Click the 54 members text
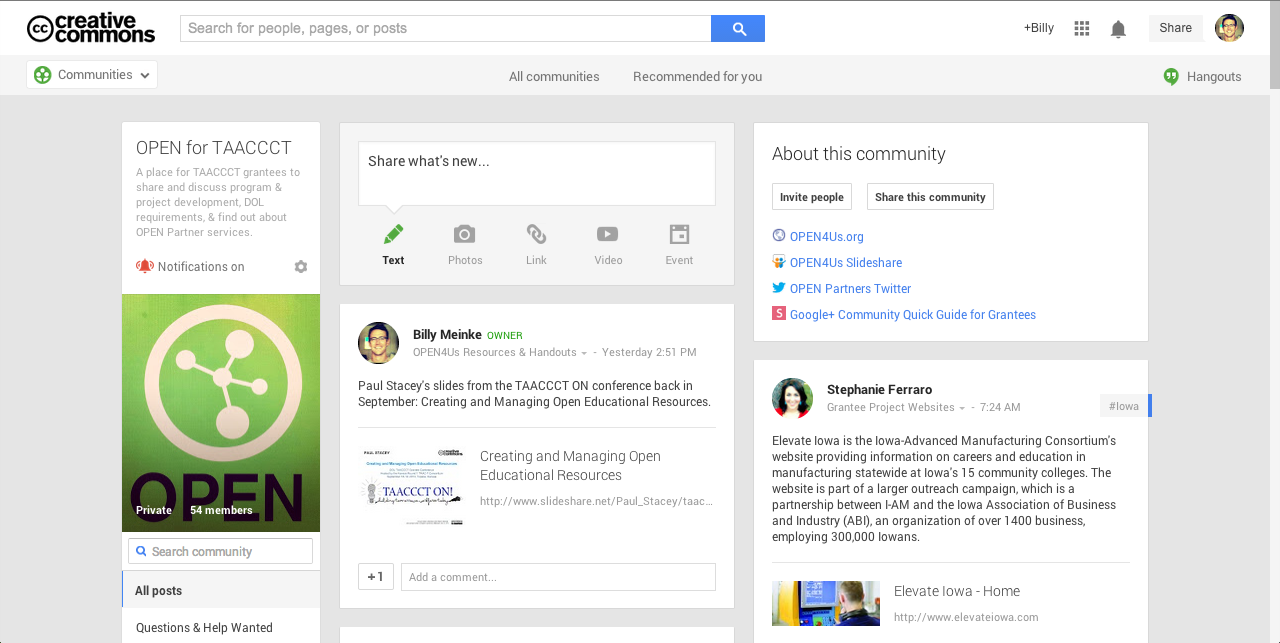This screenshot has width=1280, height=643. pos(221,511)
